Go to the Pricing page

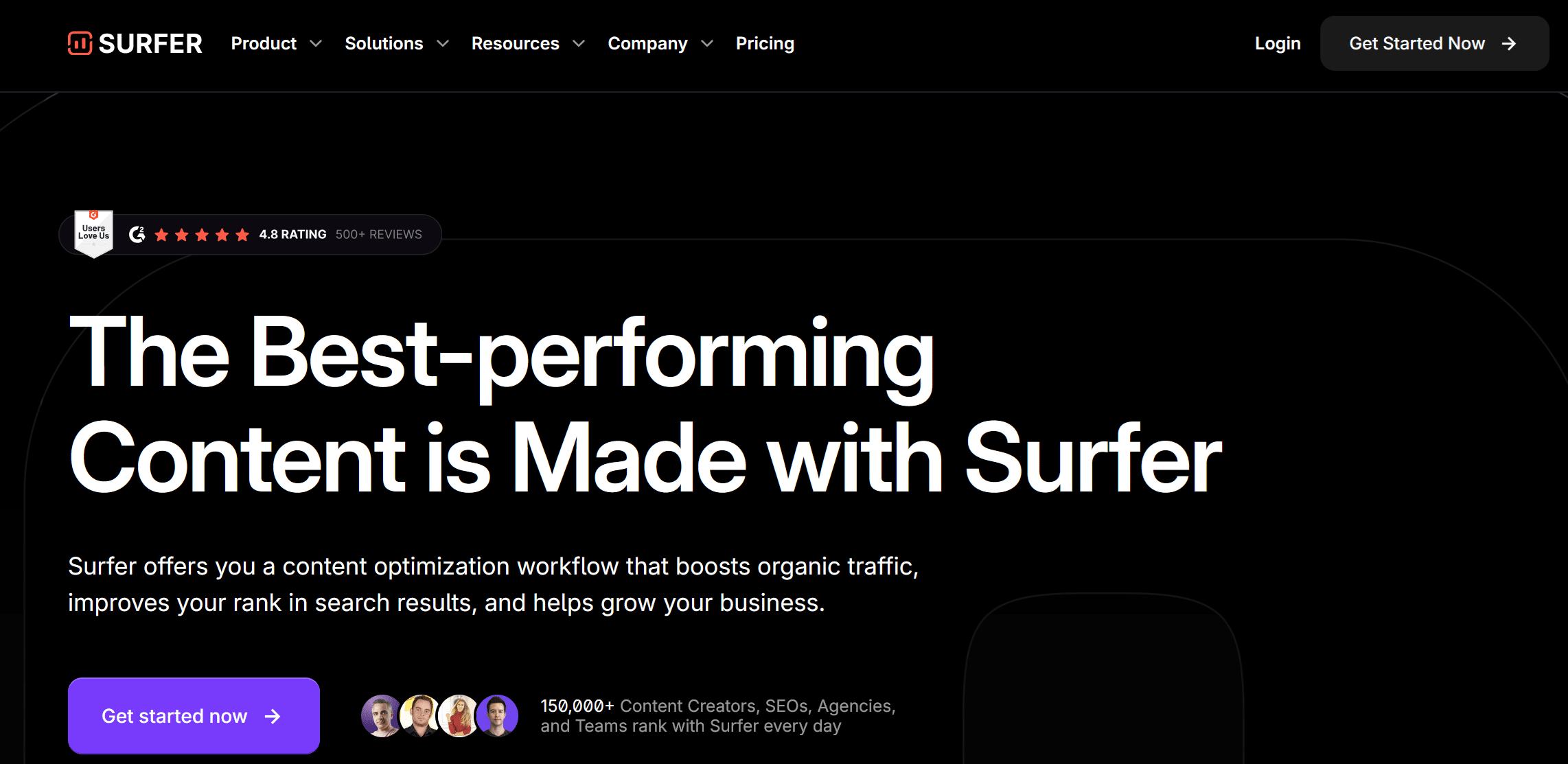pos(765,43)
